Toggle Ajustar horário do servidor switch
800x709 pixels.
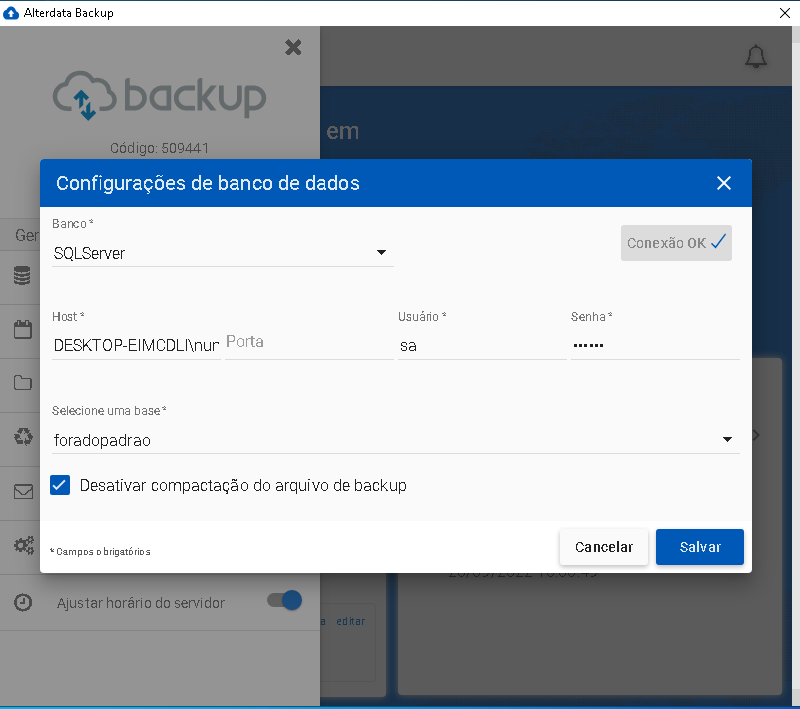point(284,601)
